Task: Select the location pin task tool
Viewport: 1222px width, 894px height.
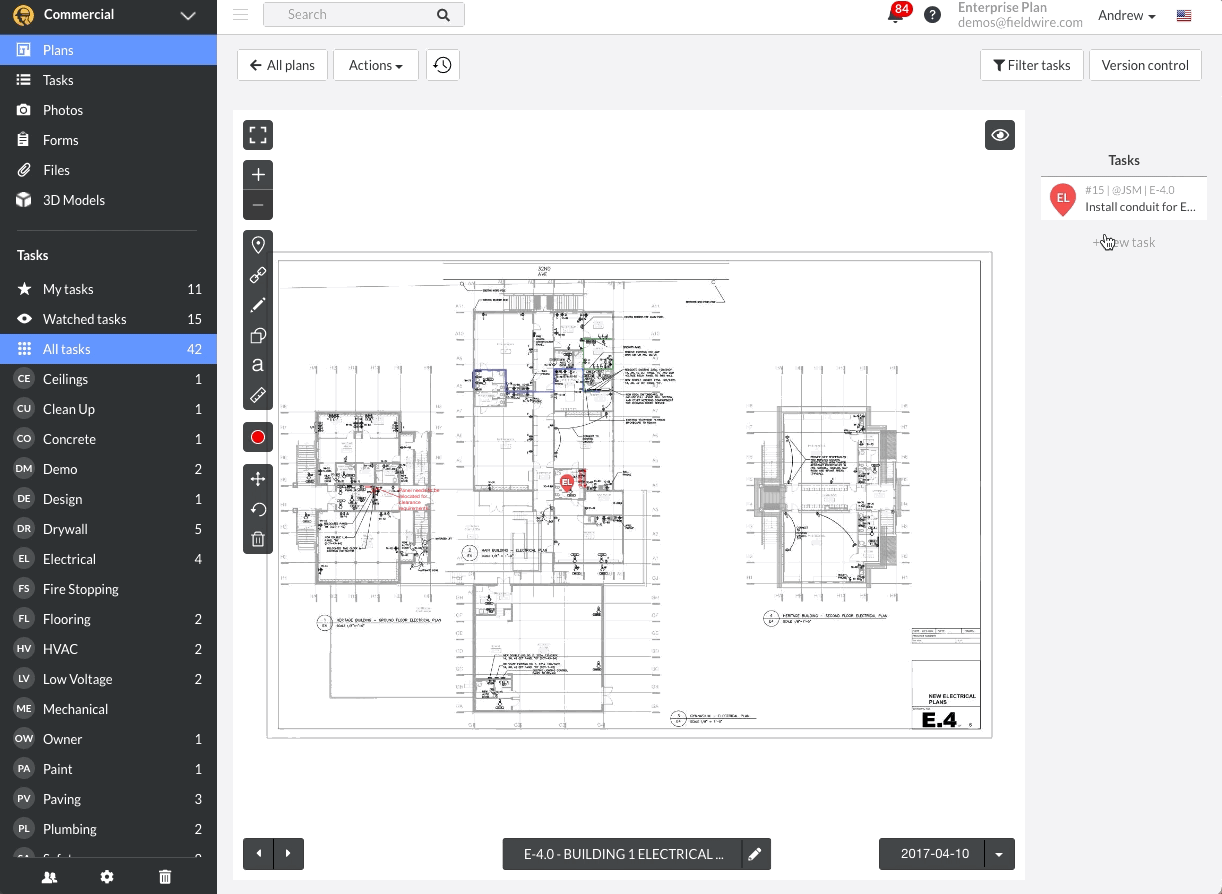Action: pos(258,245)
